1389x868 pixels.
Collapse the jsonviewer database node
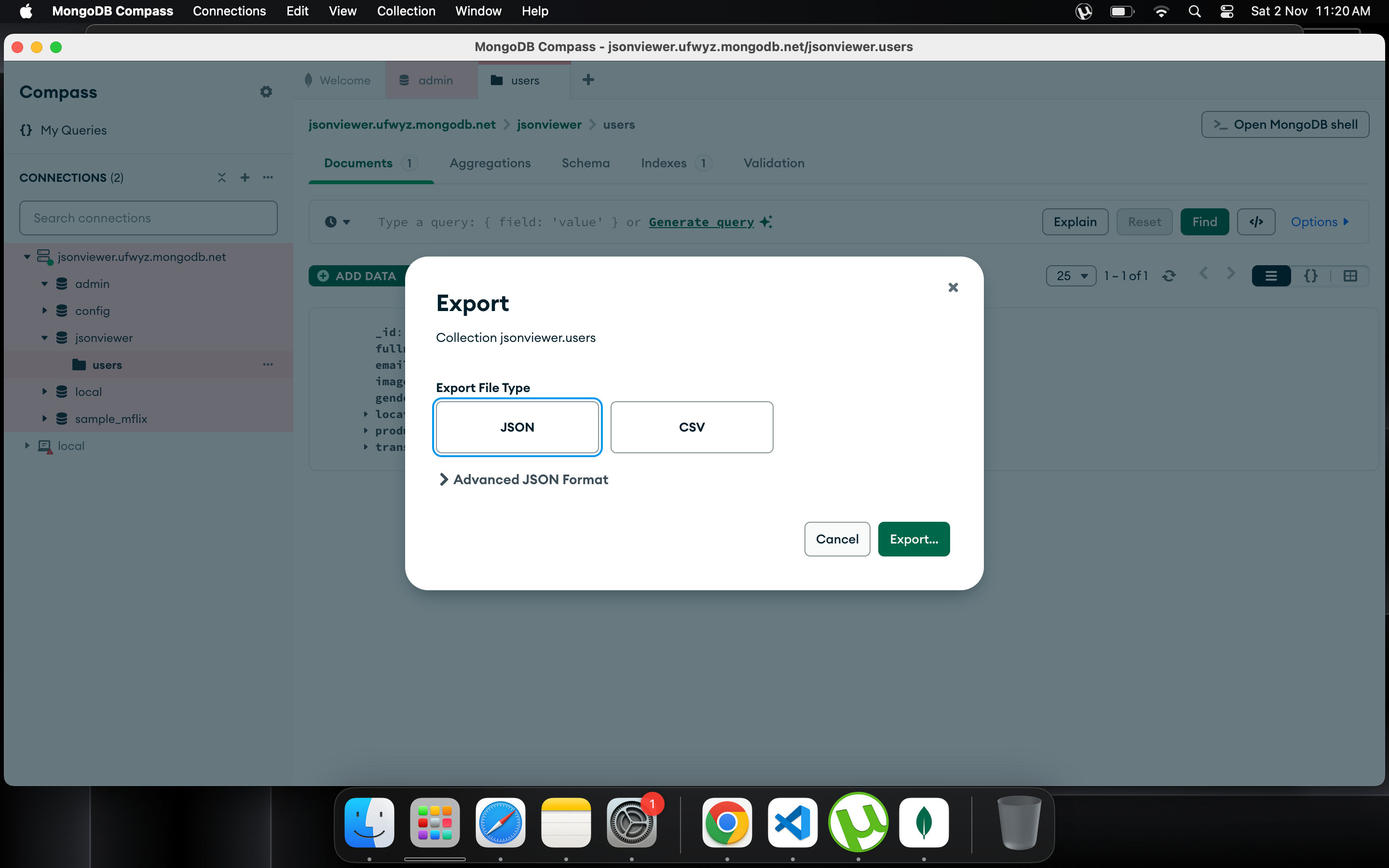point(44,338)
